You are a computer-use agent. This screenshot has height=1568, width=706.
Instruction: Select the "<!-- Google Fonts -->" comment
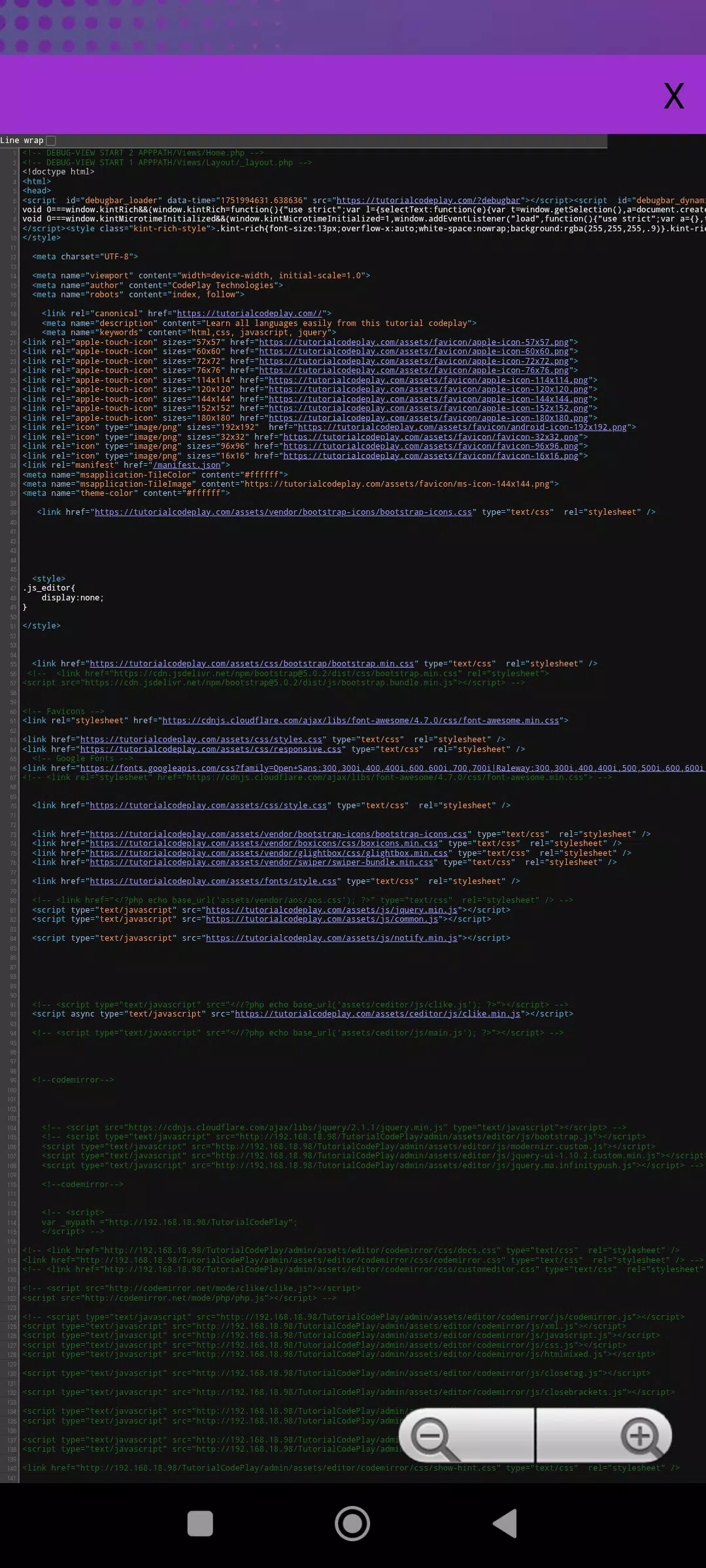coord(82,759)
